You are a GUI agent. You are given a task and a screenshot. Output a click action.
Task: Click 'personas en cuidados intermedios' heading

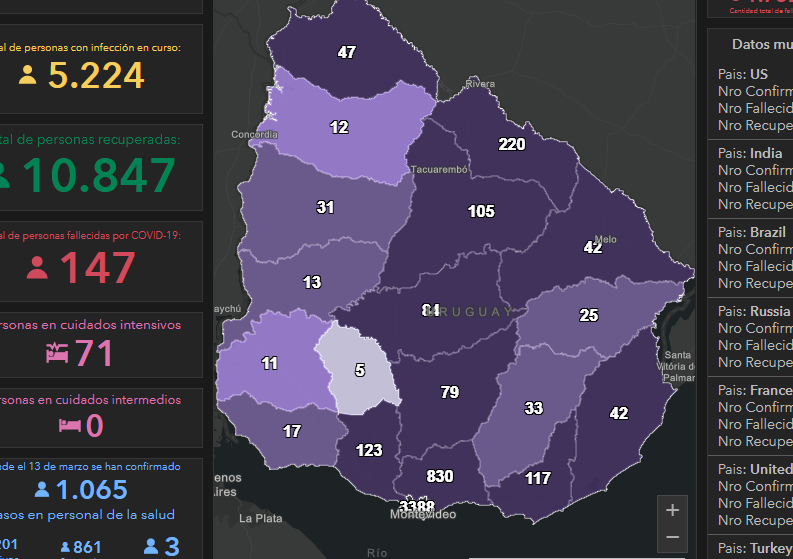[x=91, y=400]
